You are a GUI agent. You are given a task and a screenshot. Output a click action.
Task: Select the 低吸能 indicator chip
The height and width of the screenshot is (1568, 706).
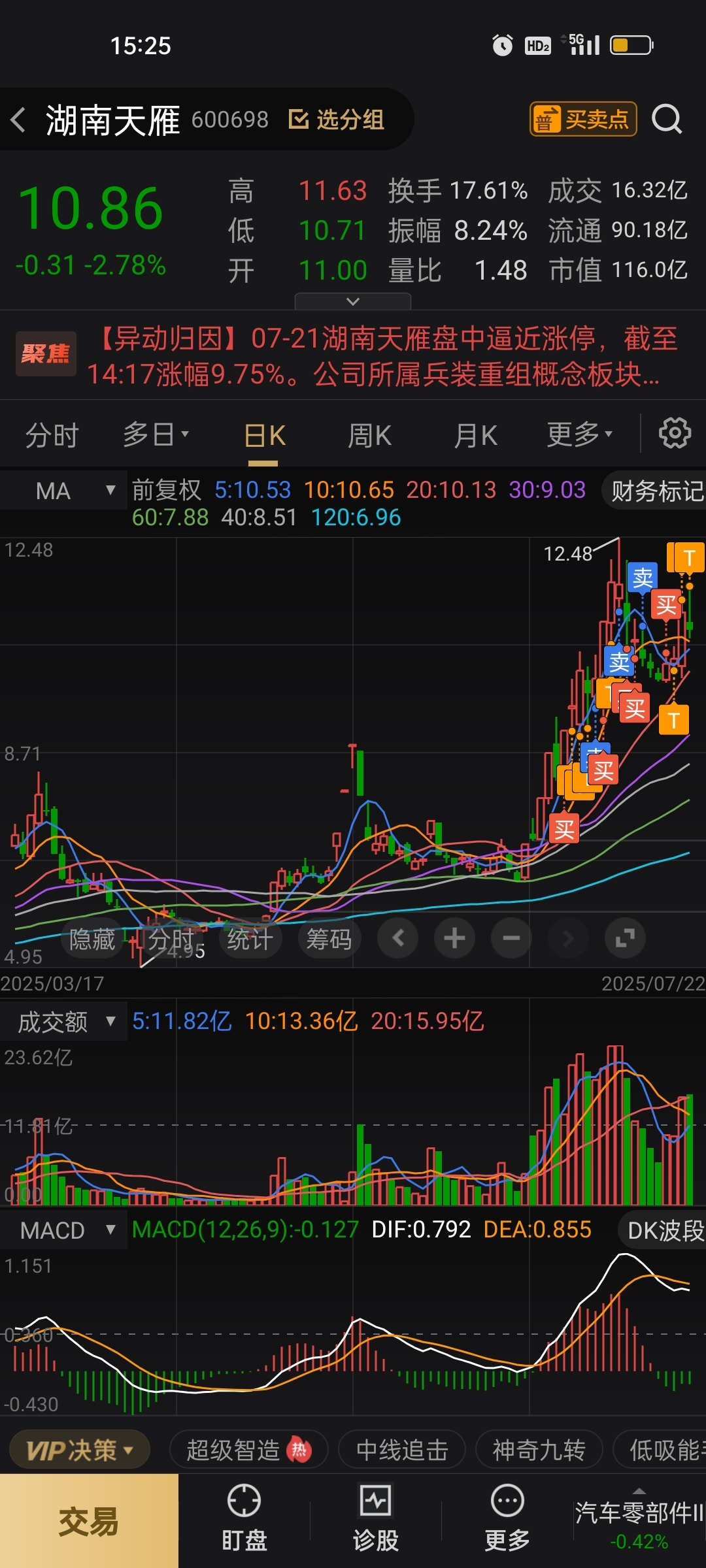[x=660, y=1450]
